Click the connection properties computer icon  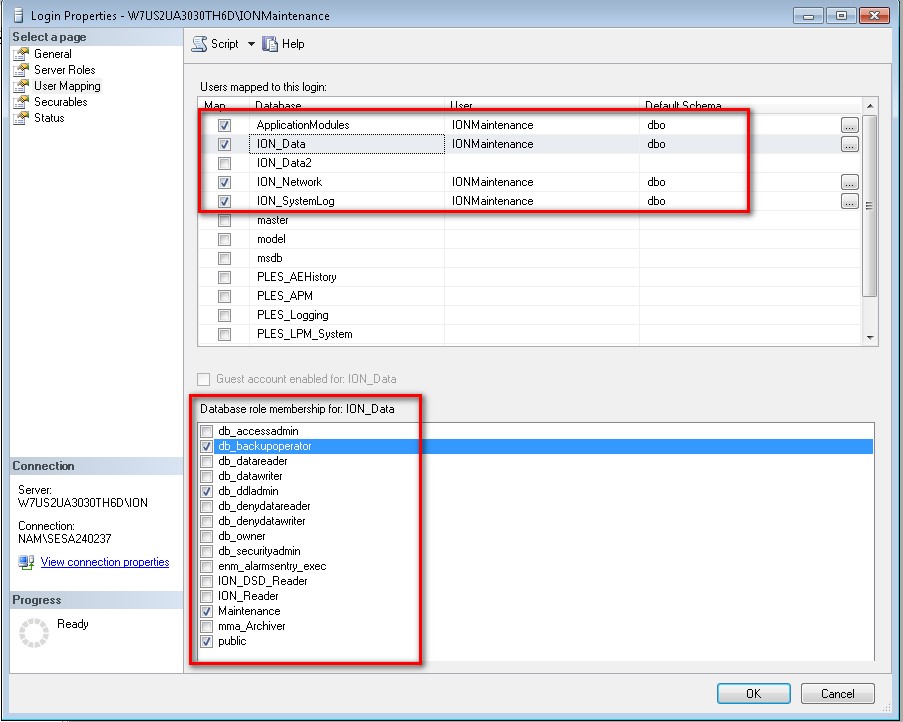point(26,562)
